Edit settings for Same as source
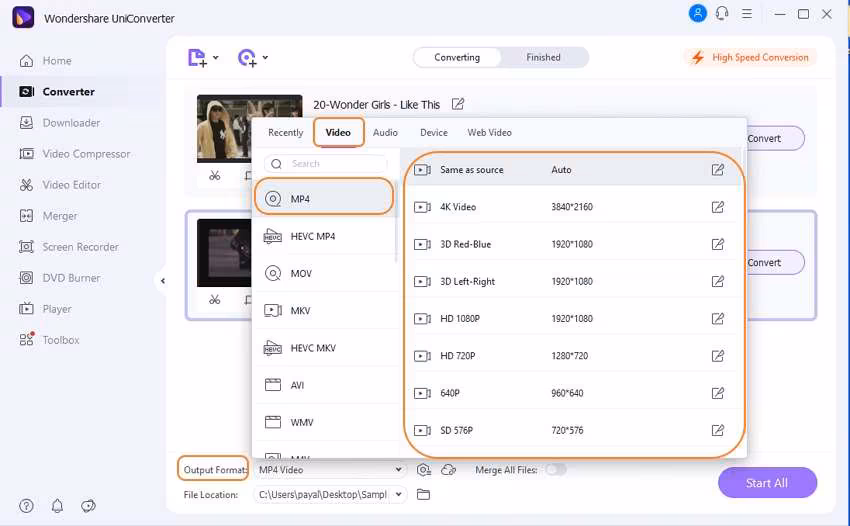 coord(718,170)
